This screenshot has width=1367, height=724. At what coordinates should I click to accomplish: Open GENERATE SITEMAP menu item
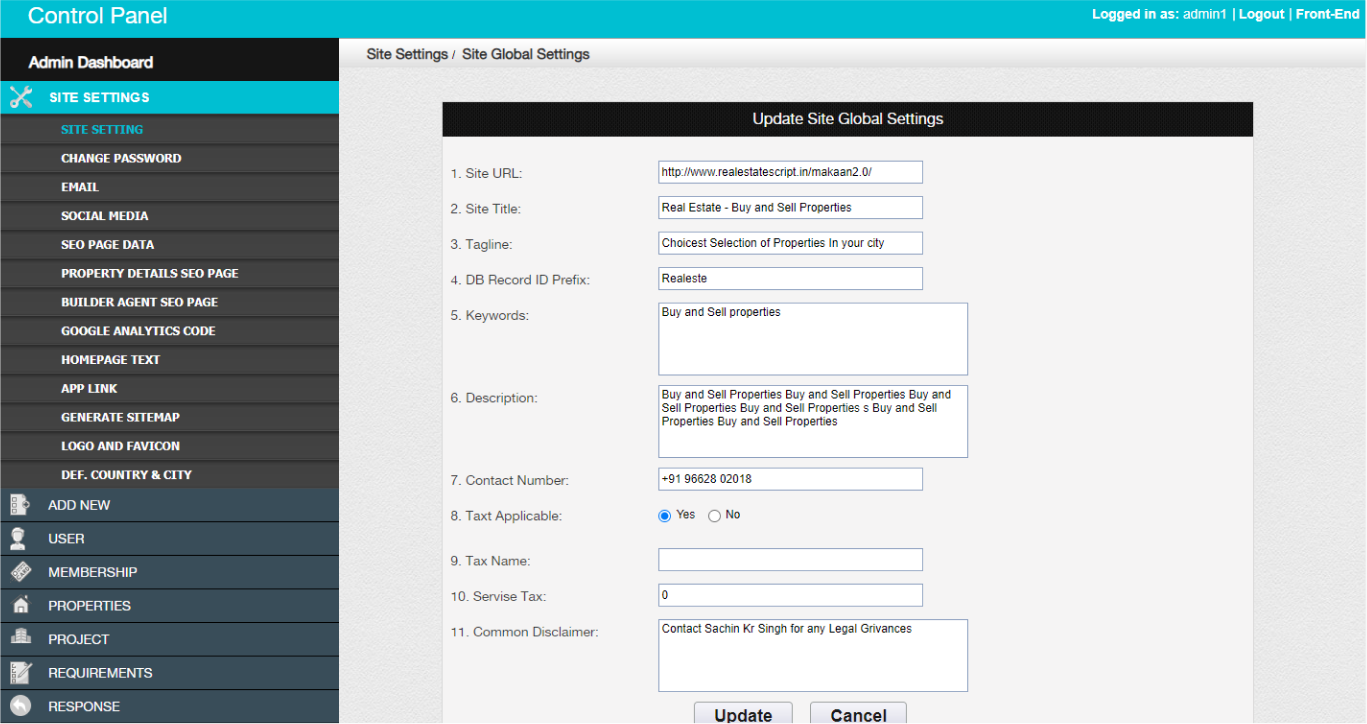(x=170, y=417)
